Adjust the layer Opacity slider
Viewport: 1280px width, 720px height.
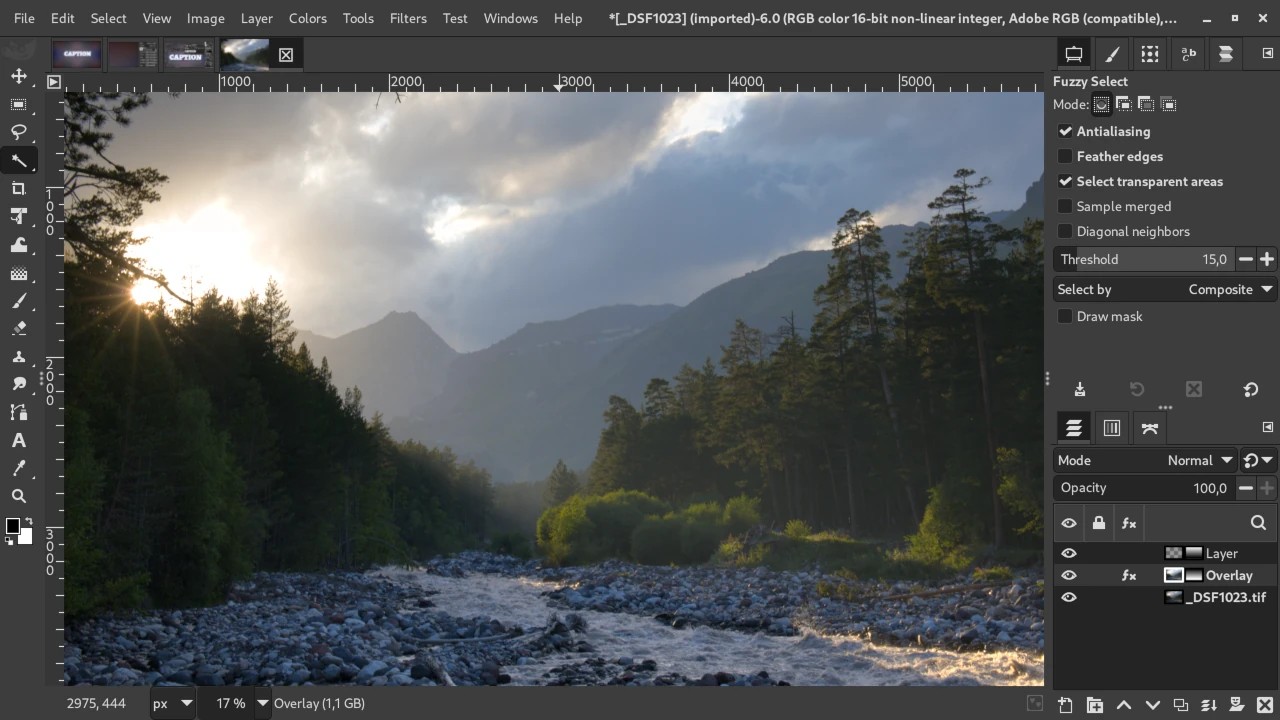point(1144,488)
